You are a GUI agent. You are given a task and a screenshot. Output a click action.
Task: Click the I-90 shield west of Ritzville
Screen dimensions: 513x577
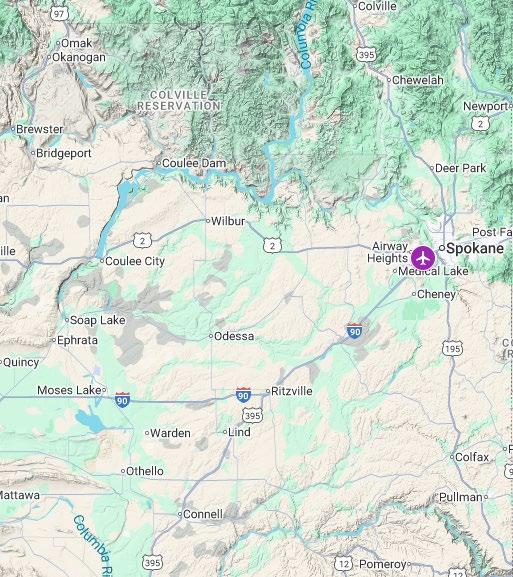(243, 395)
